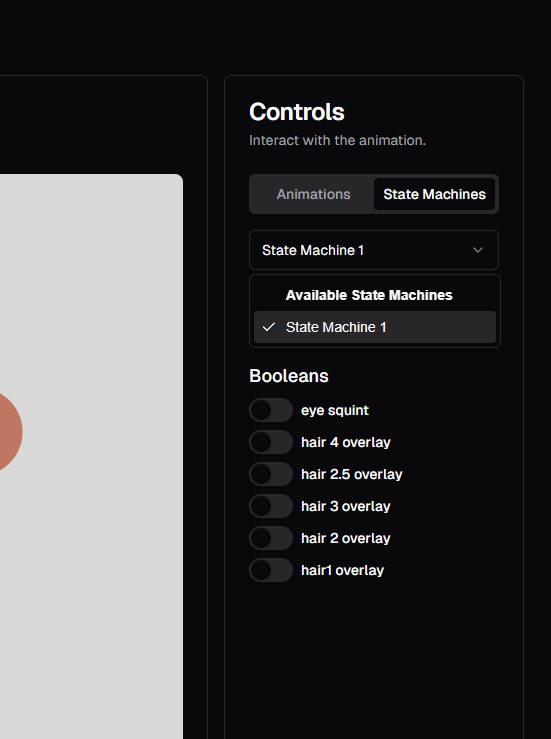
Task: Click the "hair 2.5 overlay" label text
Action: (352, 475)
